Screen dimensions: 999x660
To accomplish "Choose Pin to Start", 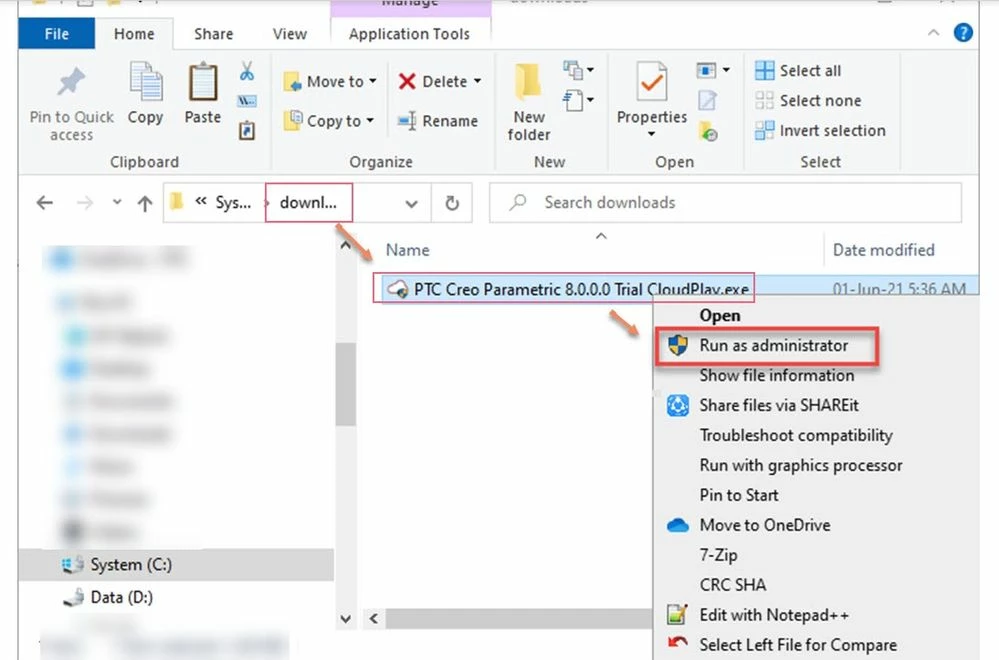I will [738, 495].
